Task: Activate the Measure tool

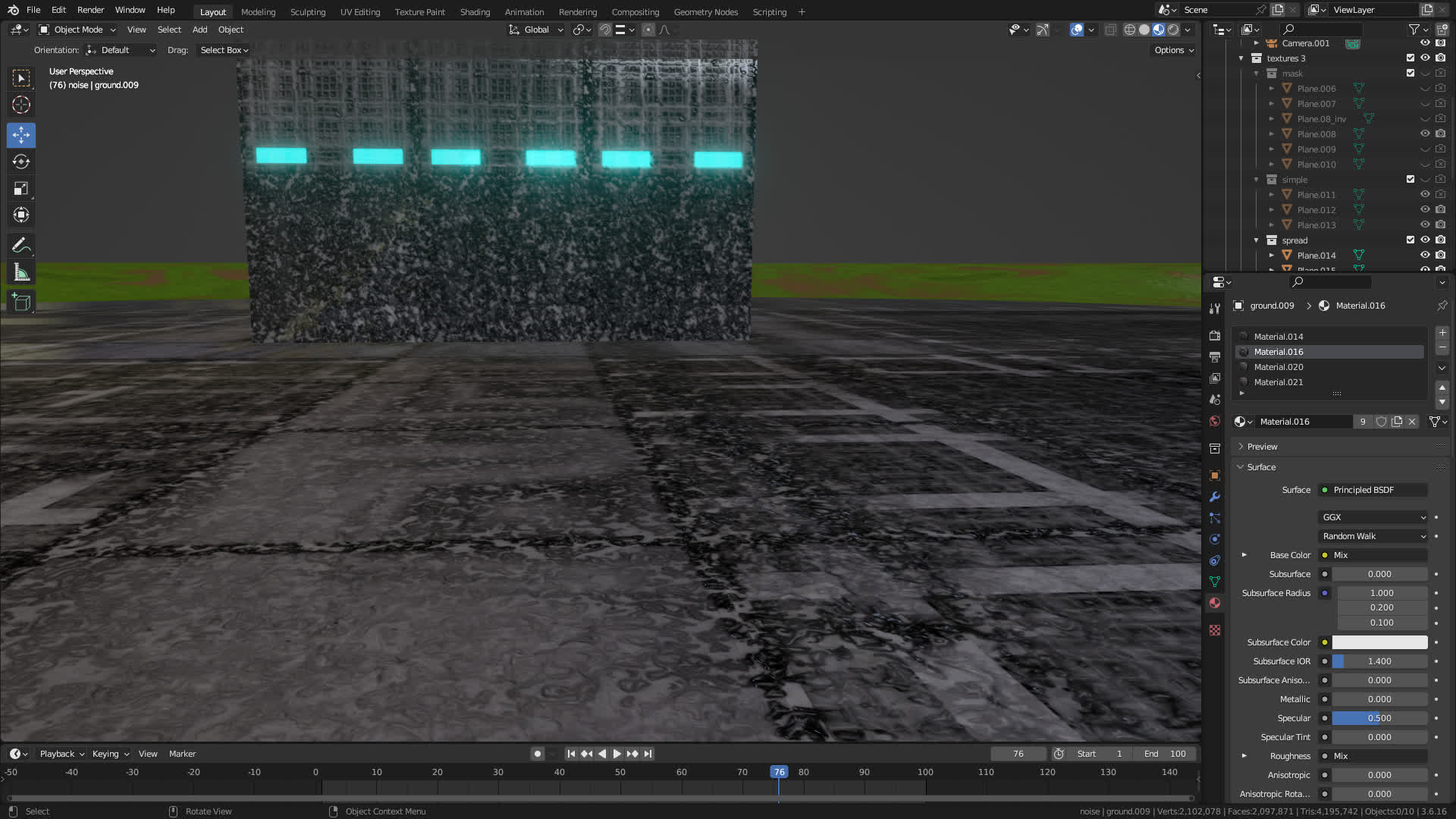Action: pos(21,273)
